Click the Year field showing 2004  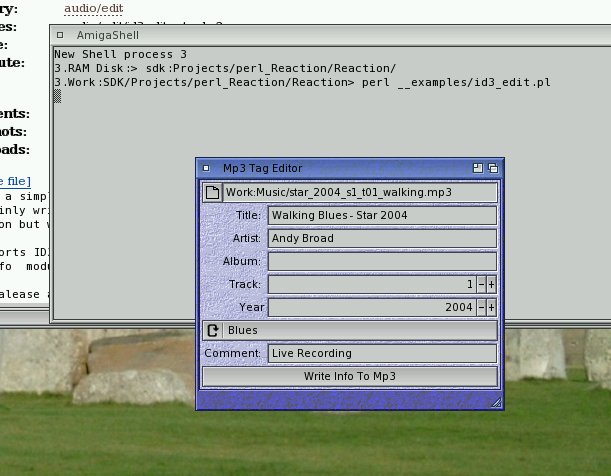pos(372,307)
